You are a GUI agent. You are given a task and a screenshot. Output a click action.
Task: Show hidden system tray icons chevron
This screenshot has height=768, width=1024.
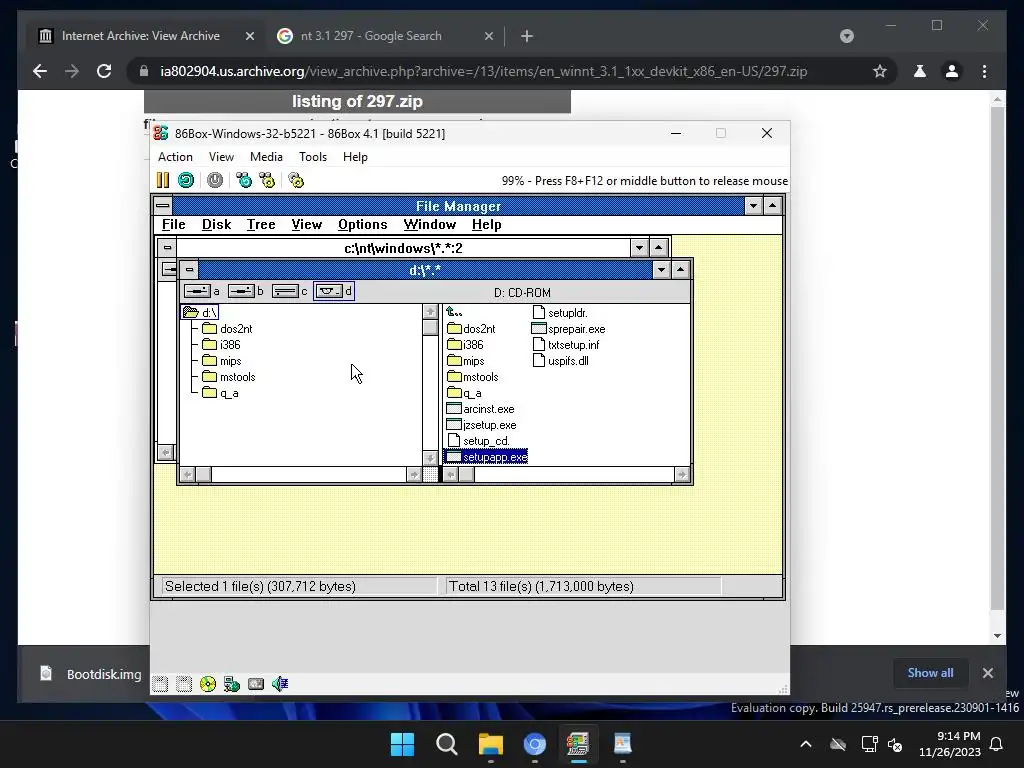point(806,744)
